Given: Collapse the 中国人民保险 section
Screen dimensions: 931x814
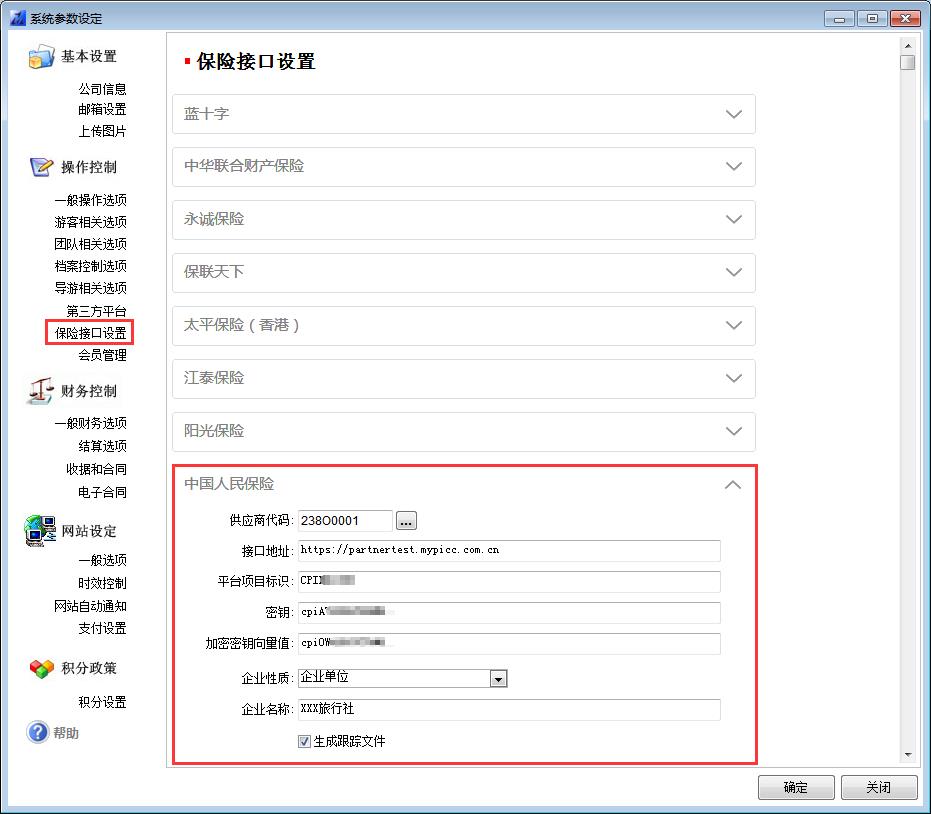Looking at the screenshot, I should pyautogui.click(x=733, y=484).
